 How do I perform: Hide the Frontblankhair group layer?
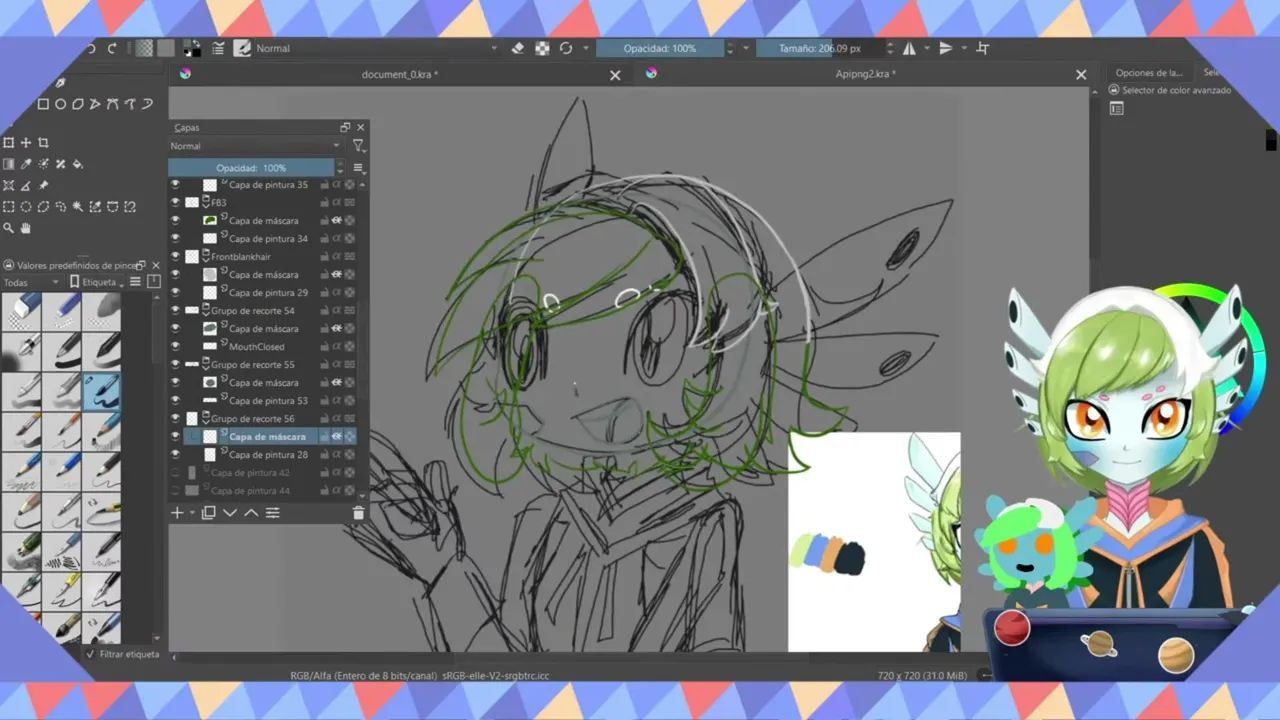[x=175, y=257]
